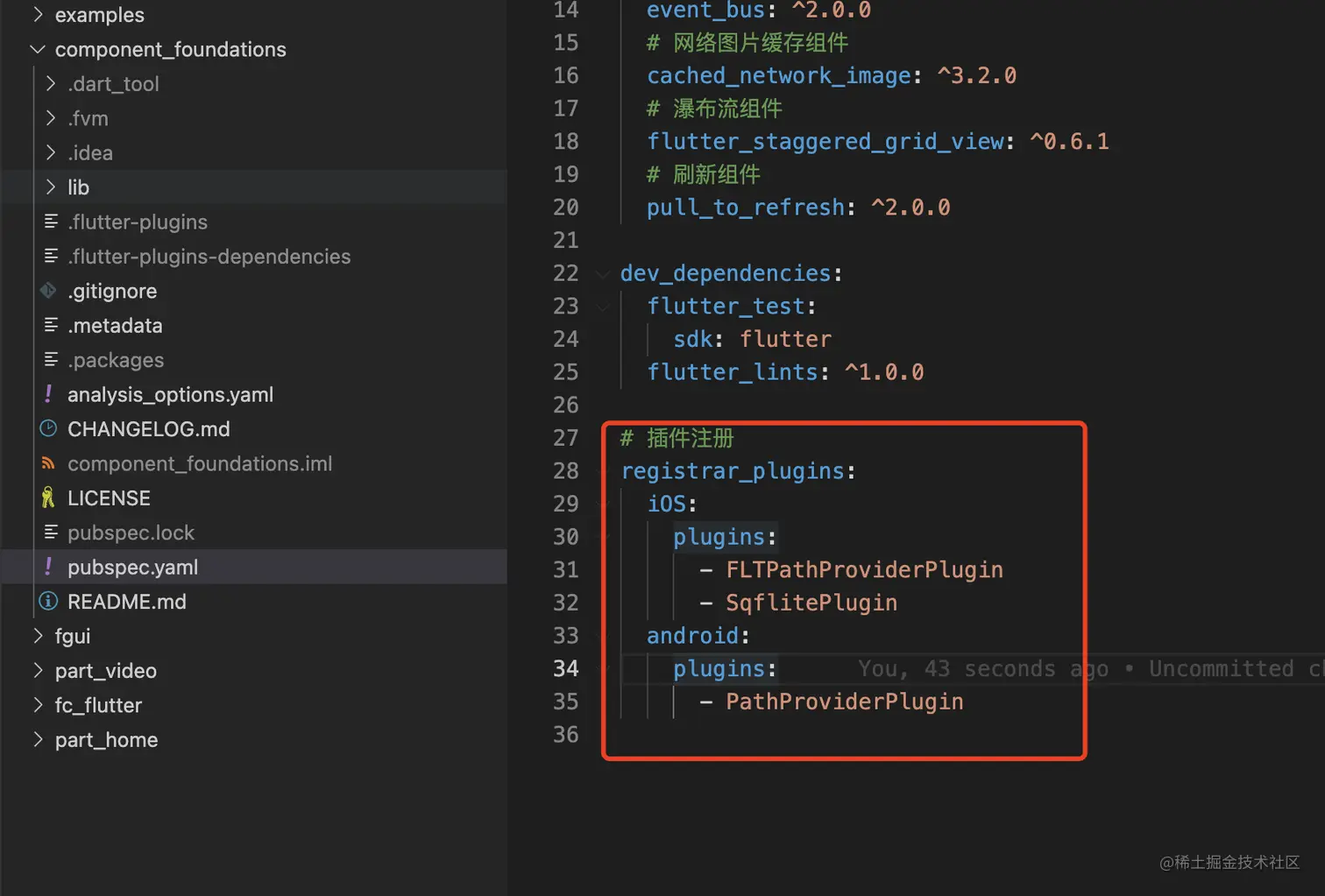Click the key icon beside LICENSE

coord(48,497)
